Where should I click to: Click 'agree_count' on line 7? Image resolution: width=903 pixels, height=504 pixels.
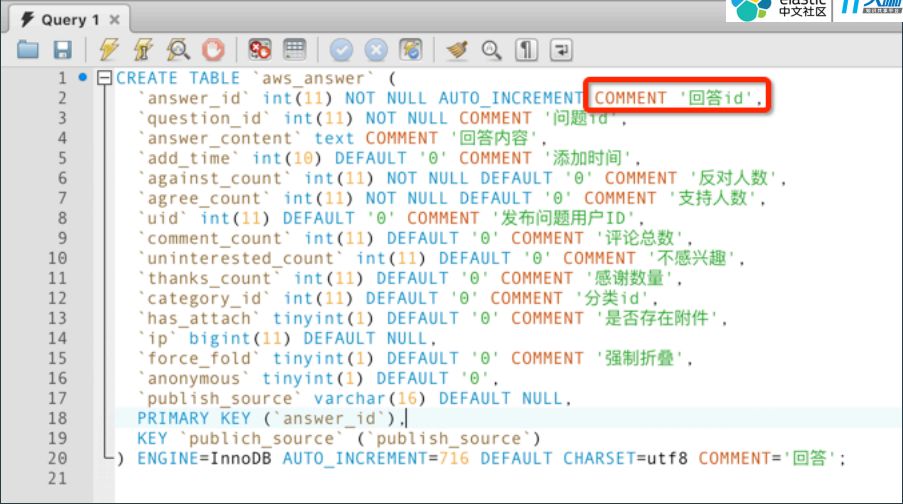coord(204,199)
